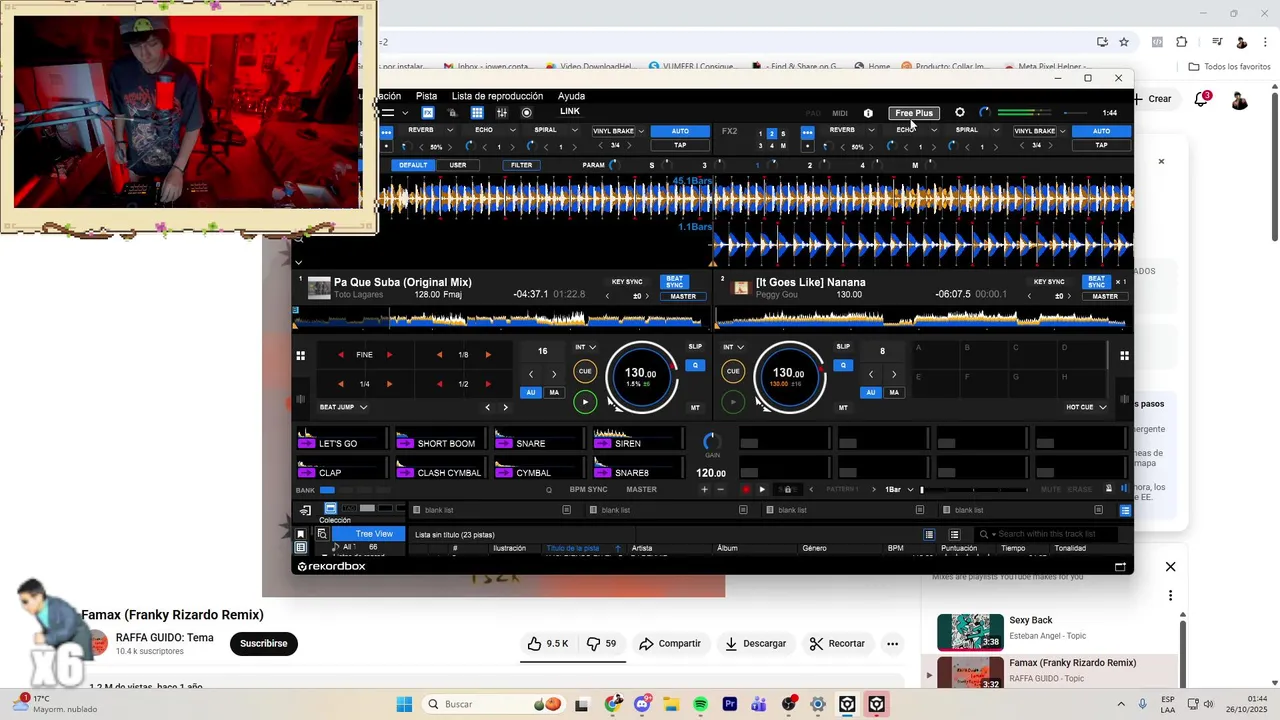1280x720 pixels.
Task: Toggle AUTO on FX1 panel
Action: 680,131
